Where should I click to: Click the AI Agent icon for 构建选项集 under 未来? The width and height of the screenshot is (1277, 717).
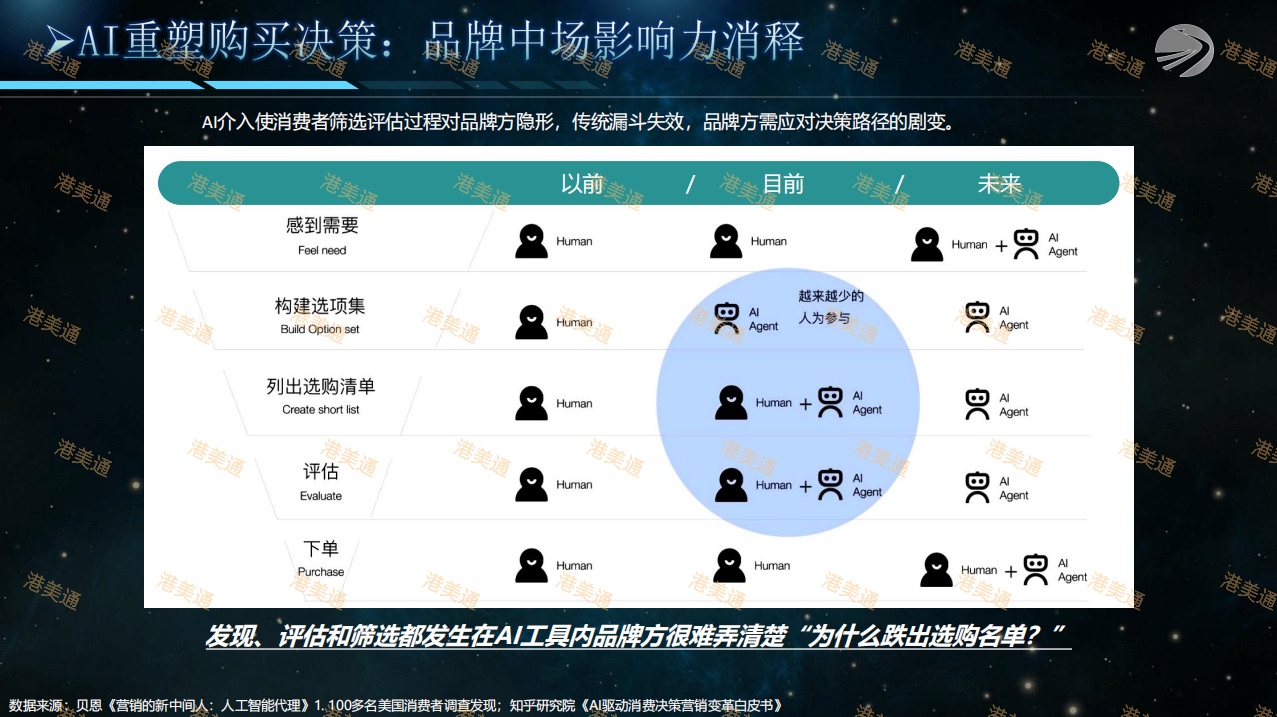point(978,317)
